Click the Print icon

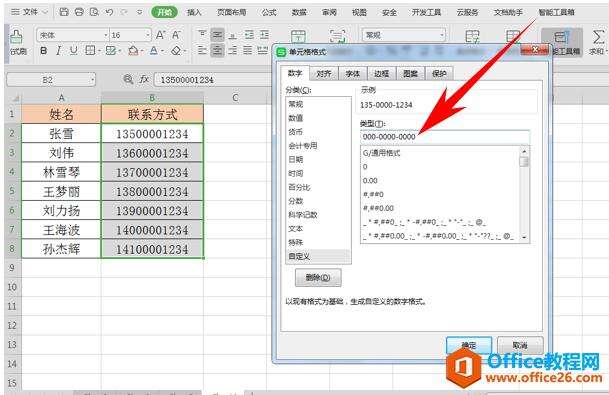(79, 12)
